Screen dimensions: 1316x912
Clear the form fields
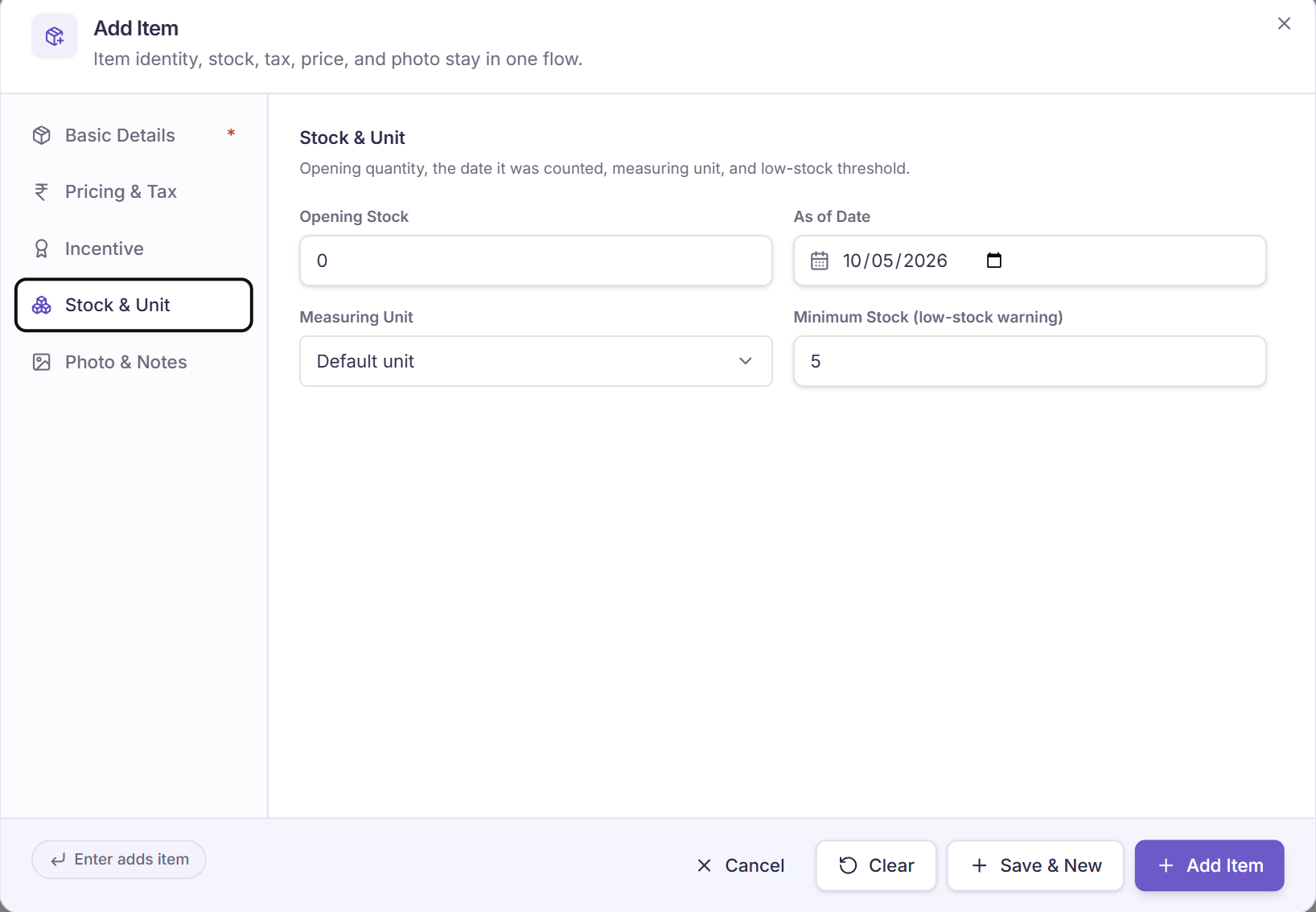coord(876,865)
